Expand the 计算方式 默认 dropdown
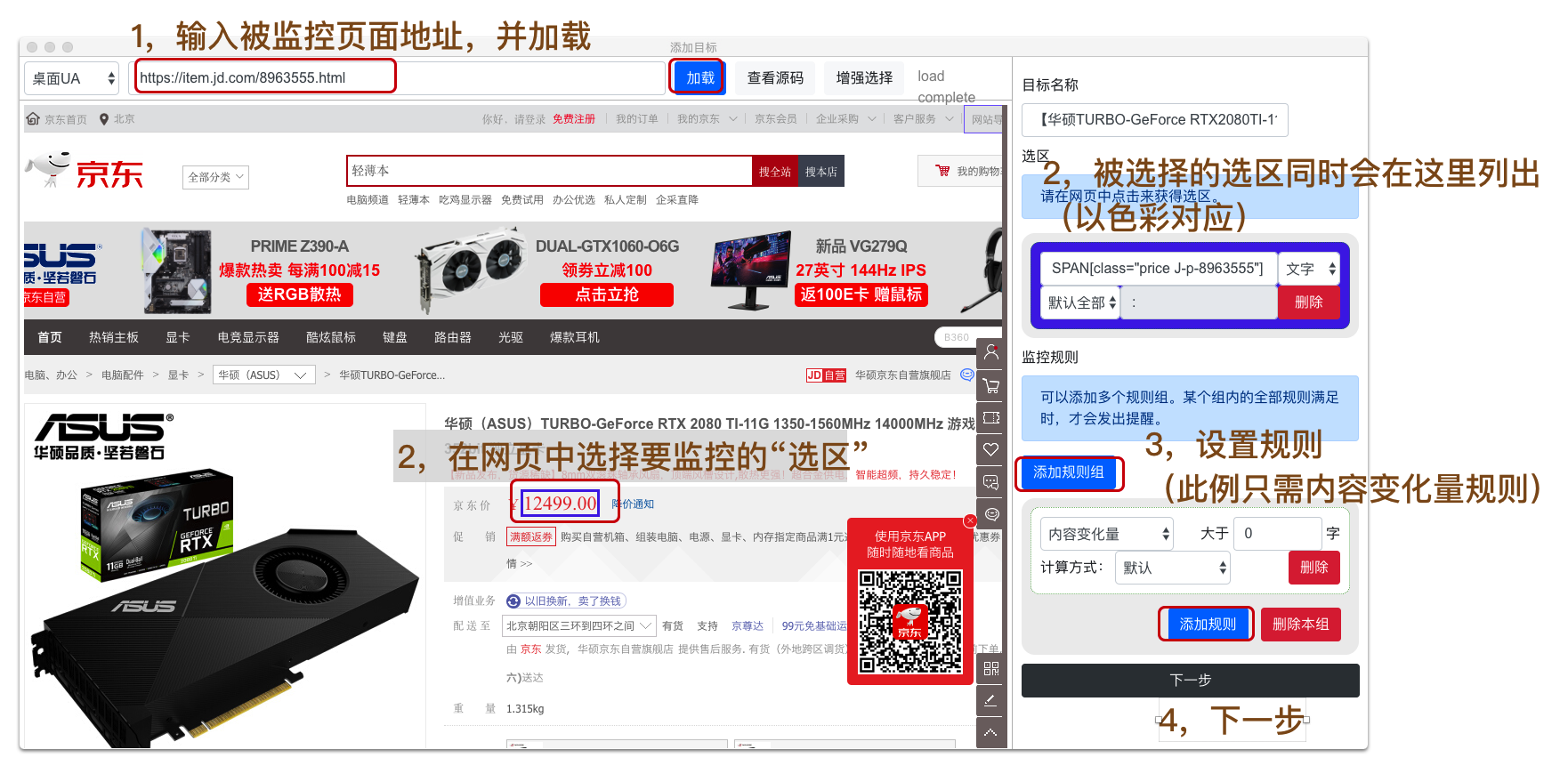The height and width of the screenshot is (774, 1568). point(1172,568)
